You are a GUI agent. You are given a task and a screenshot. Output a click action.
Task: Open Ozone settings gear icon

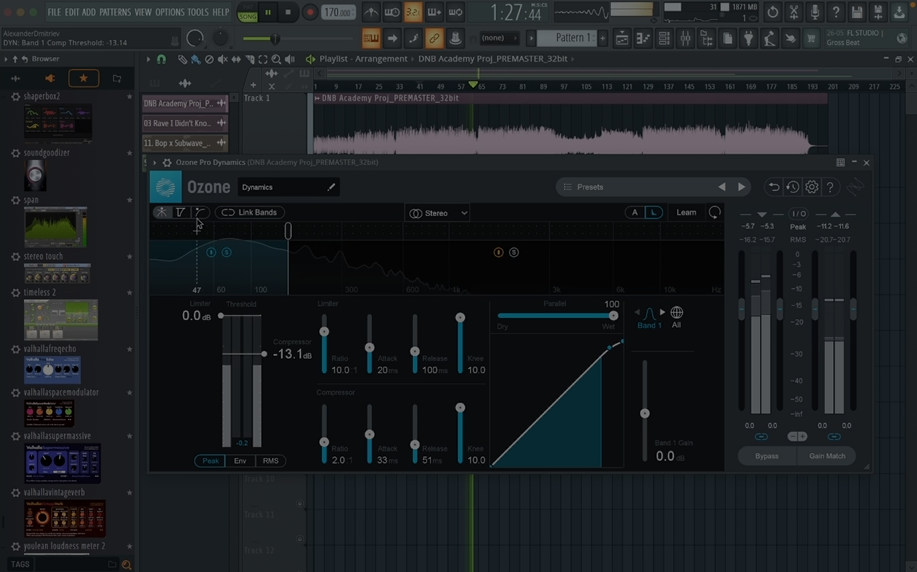811,187
